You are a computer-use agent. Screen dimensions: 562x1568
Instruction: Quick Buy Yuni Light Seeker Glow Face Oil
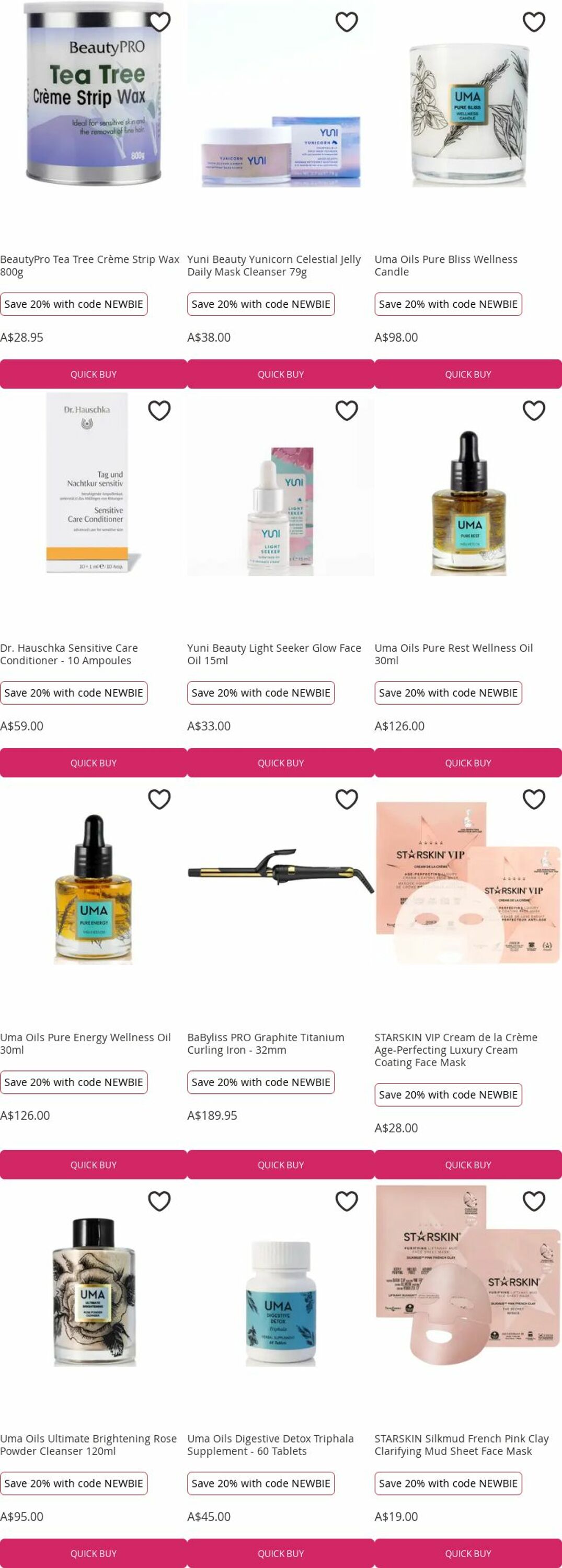[x=281, y=763]
